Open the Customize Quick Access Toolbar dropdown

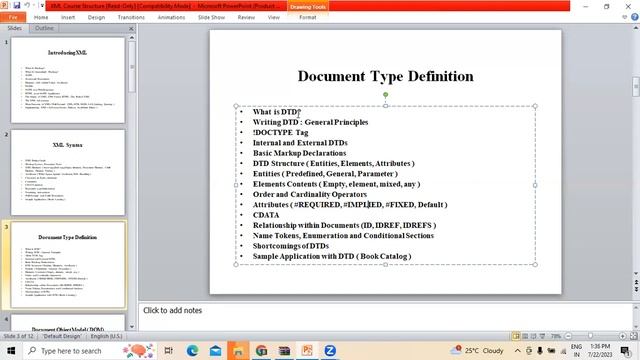(42, 5)
